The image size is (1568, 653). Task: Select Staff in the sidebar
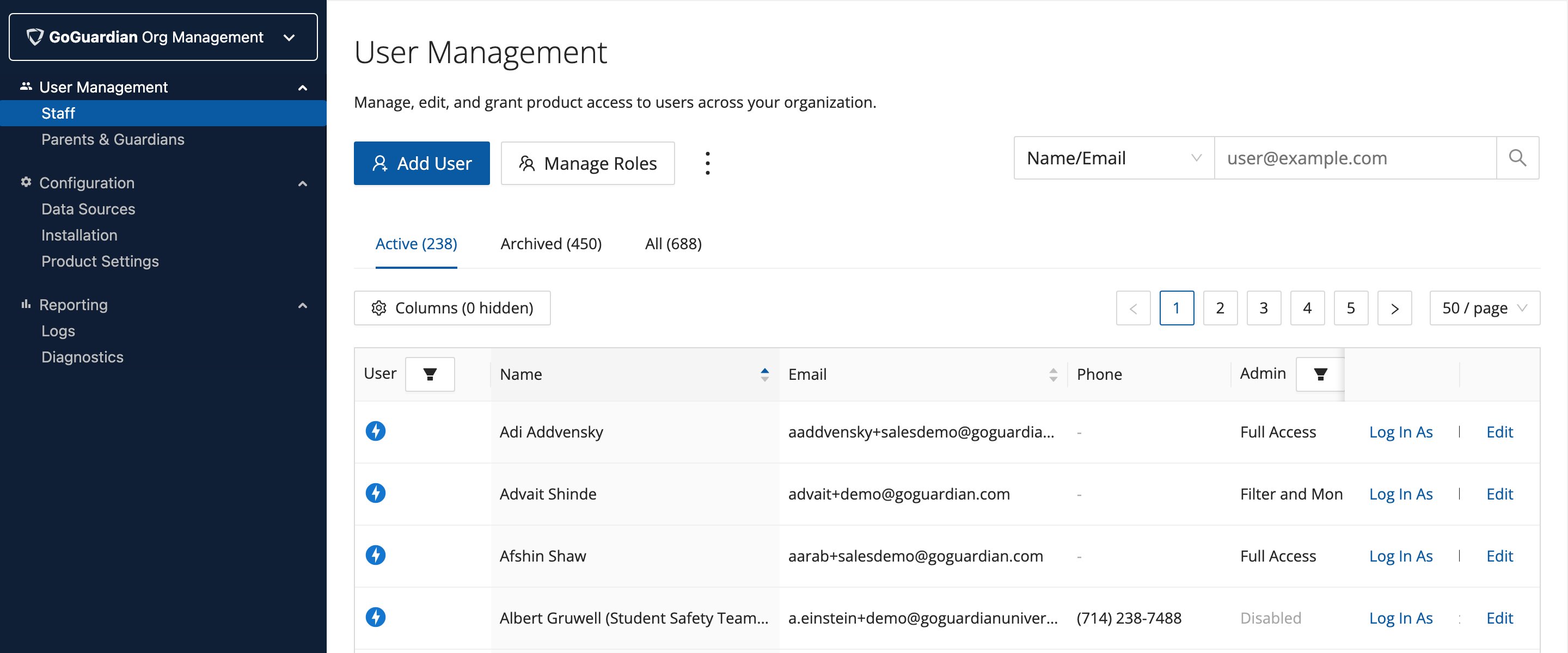click(x=163, y=113)
